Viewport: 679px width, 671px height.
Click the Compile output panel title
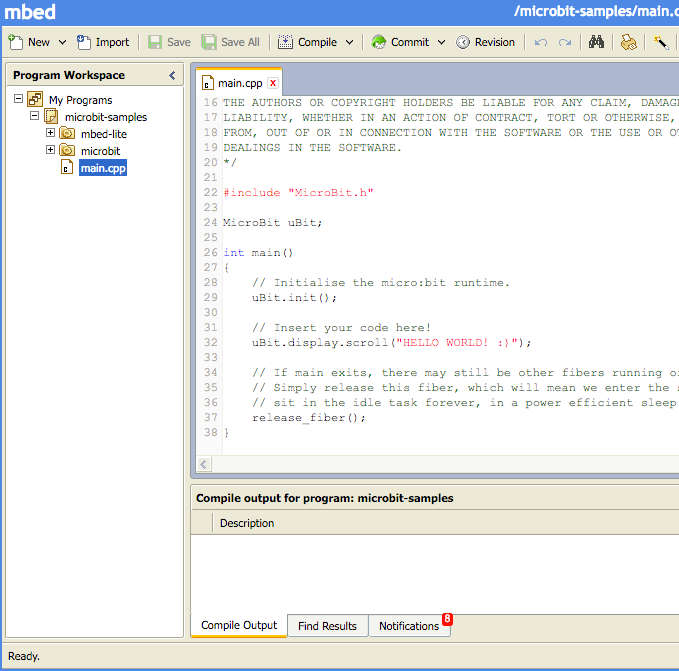(325, 498)
